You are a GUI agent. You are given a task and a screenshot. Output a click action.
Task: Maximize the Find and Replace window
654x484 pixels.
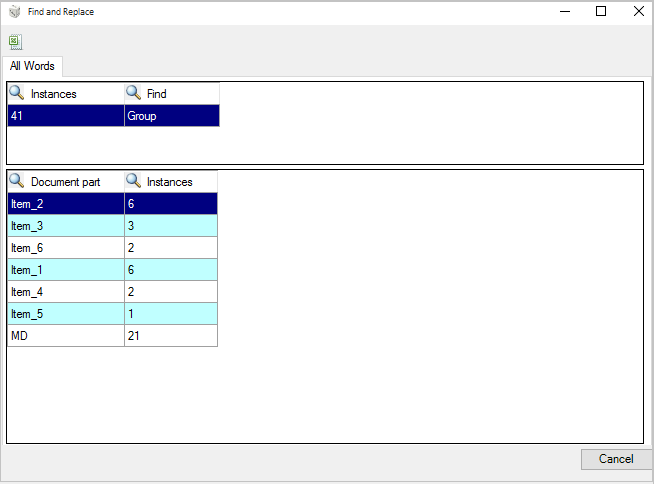(x=601, y=11)
